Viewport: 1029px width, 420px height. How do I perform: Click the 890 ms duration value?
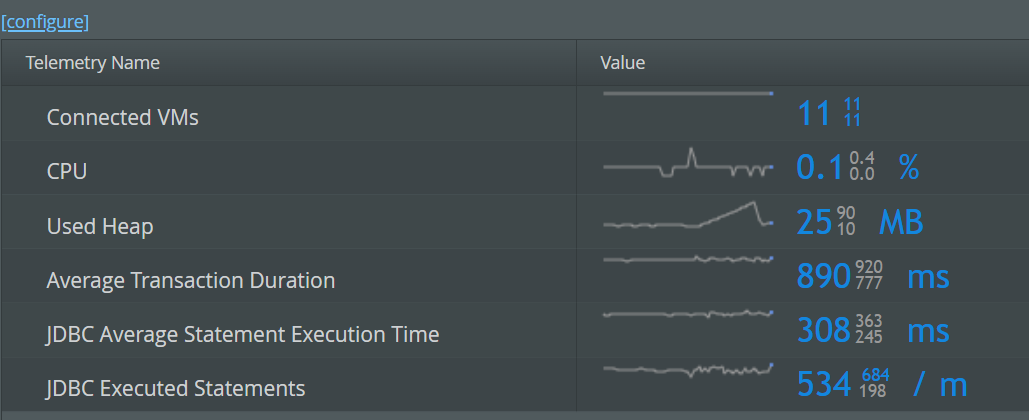coord(873,276)
